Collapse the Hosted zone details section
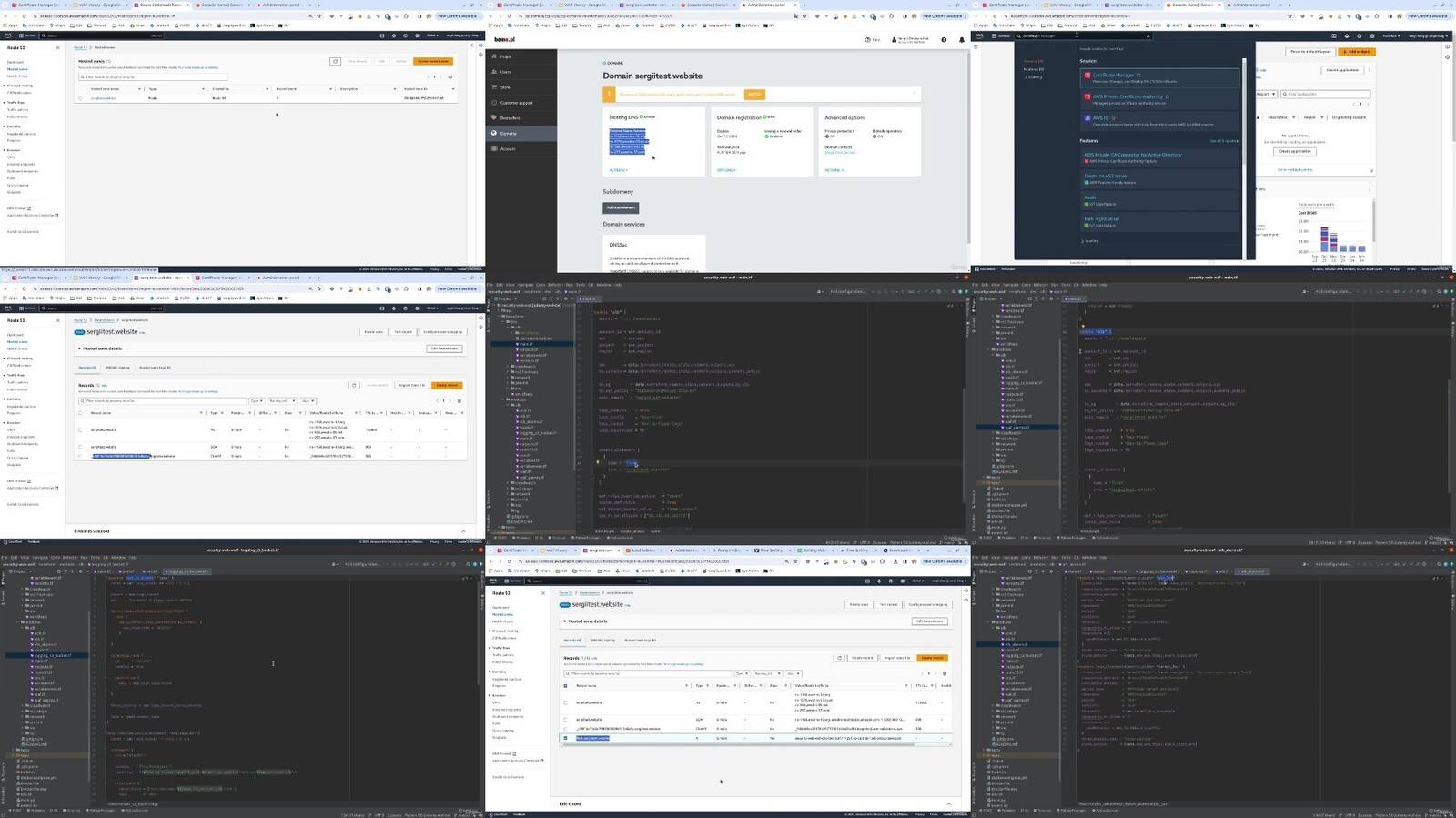 coord(564,621)
